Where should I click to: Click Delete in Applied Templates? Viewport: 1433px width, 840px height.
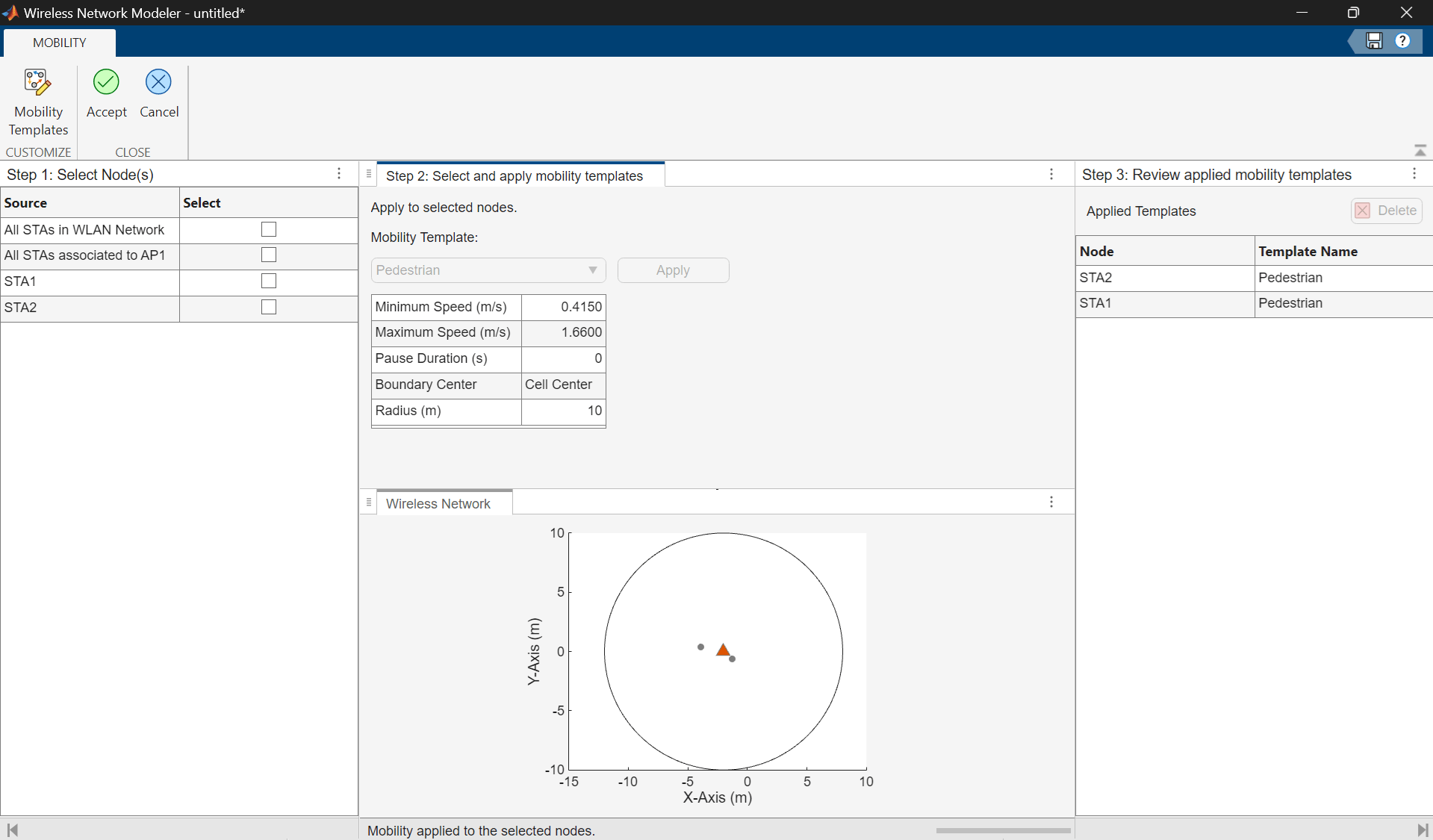click(1386, 211)
